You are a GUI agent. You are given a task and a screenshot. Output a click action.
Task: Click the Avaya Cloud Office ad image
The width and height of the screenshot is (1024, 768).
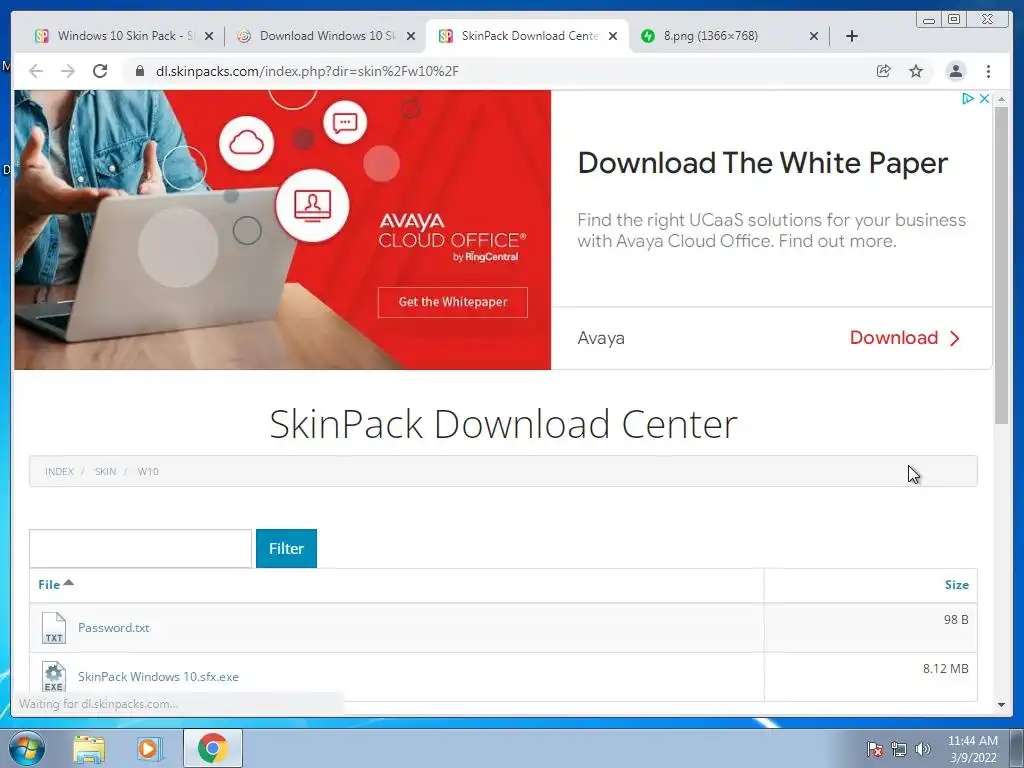point(282,230)
